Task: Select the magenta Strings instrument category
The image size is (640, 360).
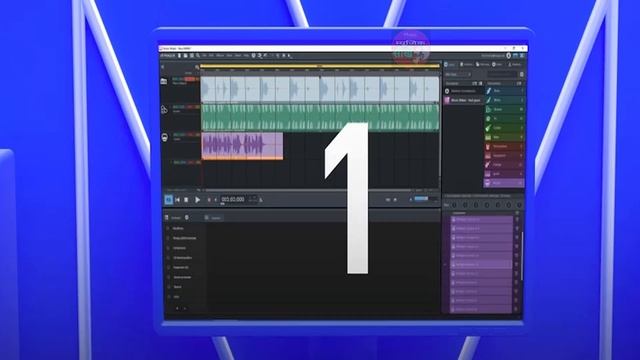Action: click(x=504, y=164)
